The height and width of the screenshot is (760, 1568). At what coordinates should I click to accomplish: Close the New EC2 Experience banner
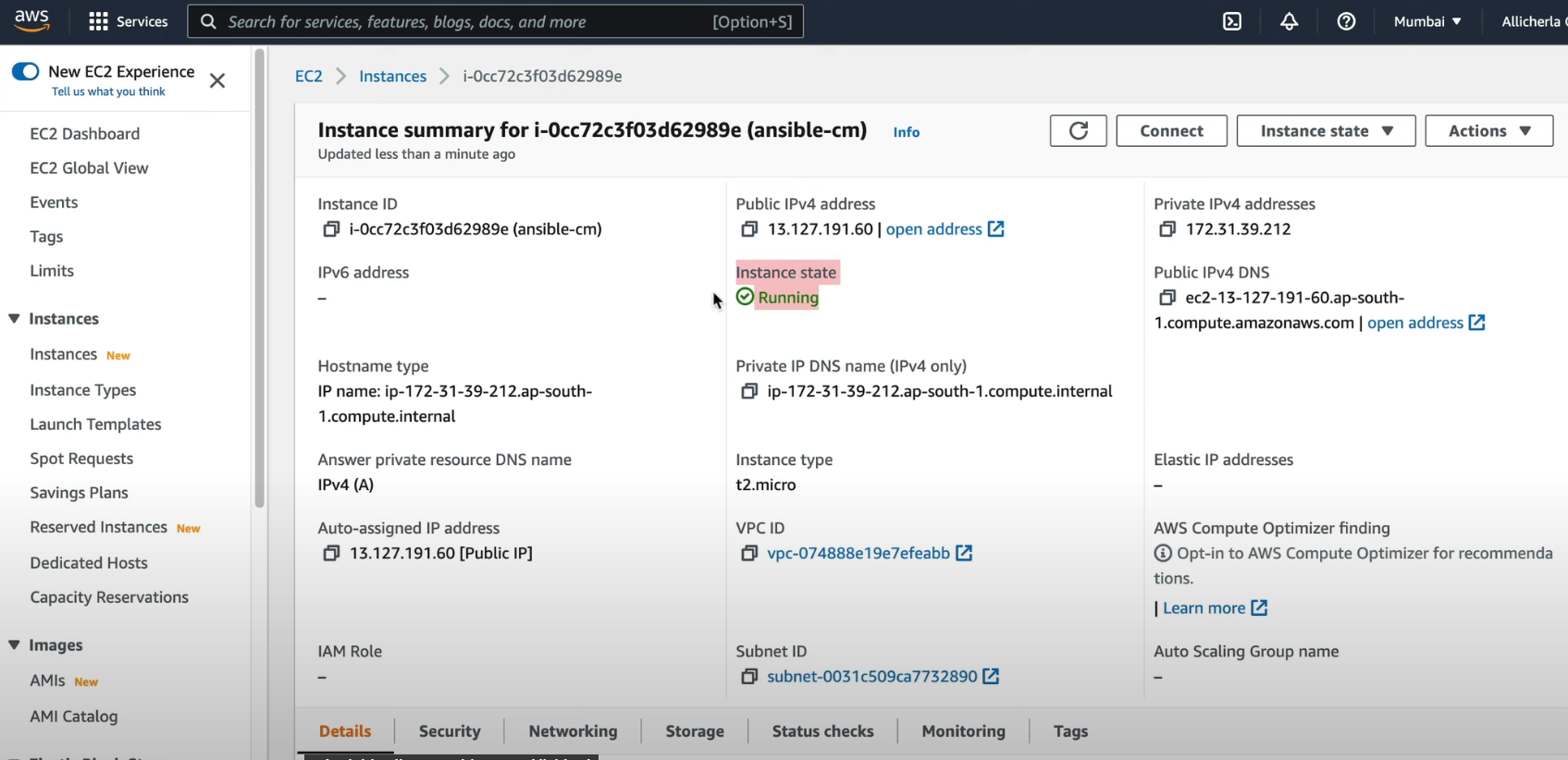tap(217, 80)
